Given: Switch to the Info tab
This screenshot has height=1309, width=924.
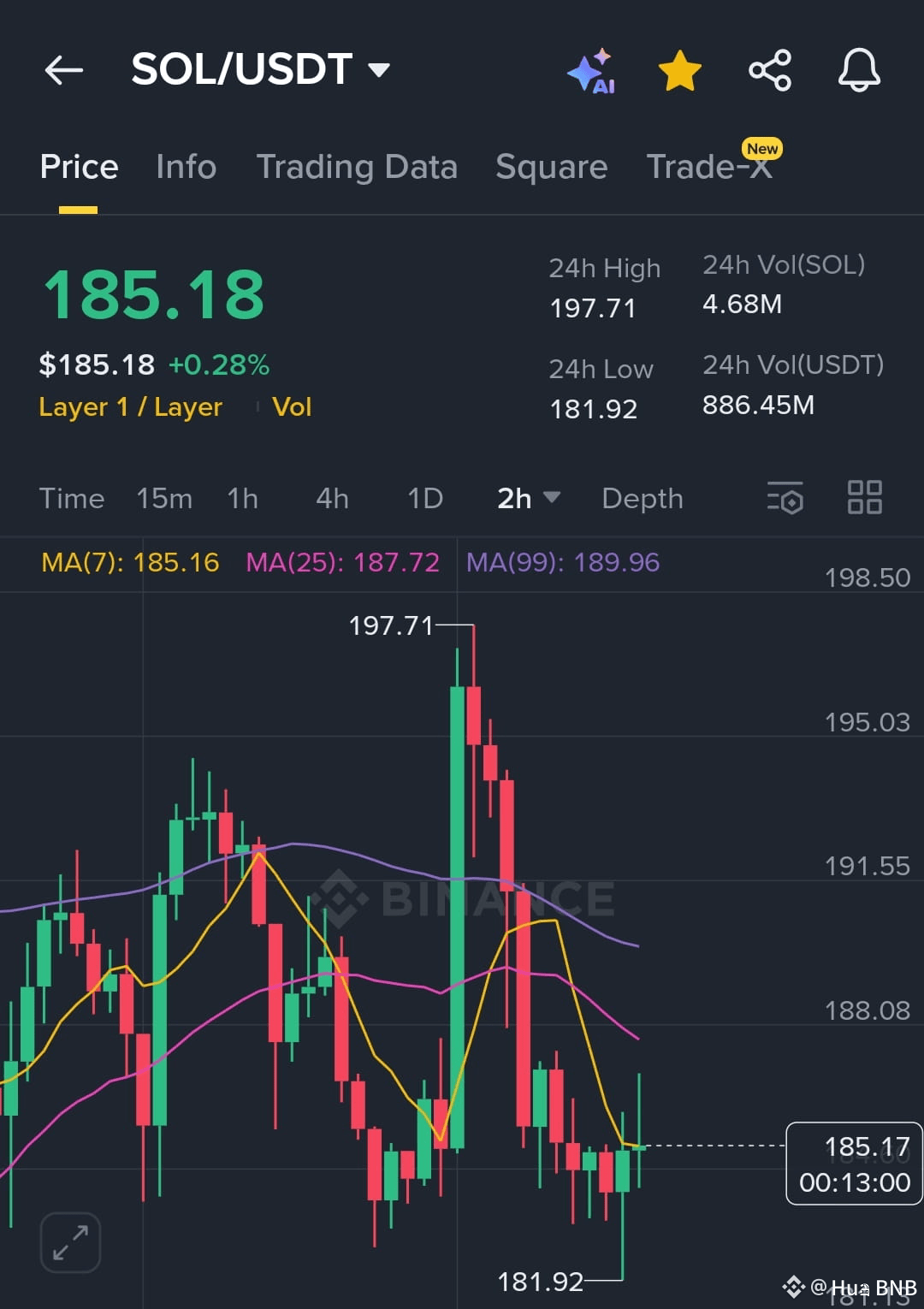Looking at the screenshot, I should tap(186, 167).
